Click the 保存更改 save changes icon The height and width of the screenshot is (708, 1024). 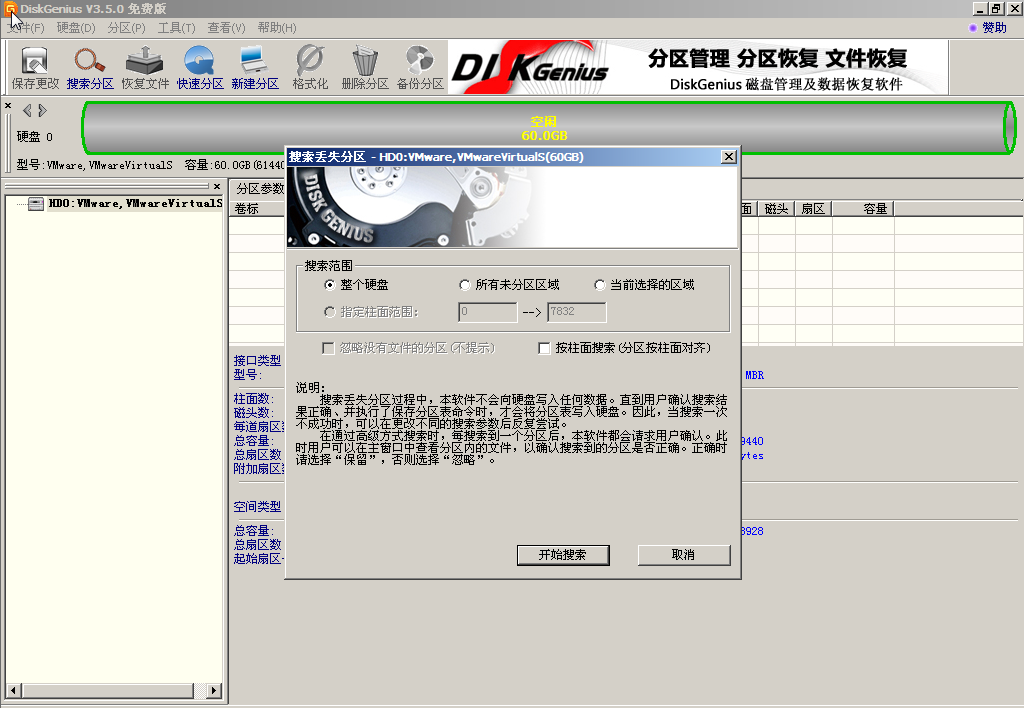35,67
